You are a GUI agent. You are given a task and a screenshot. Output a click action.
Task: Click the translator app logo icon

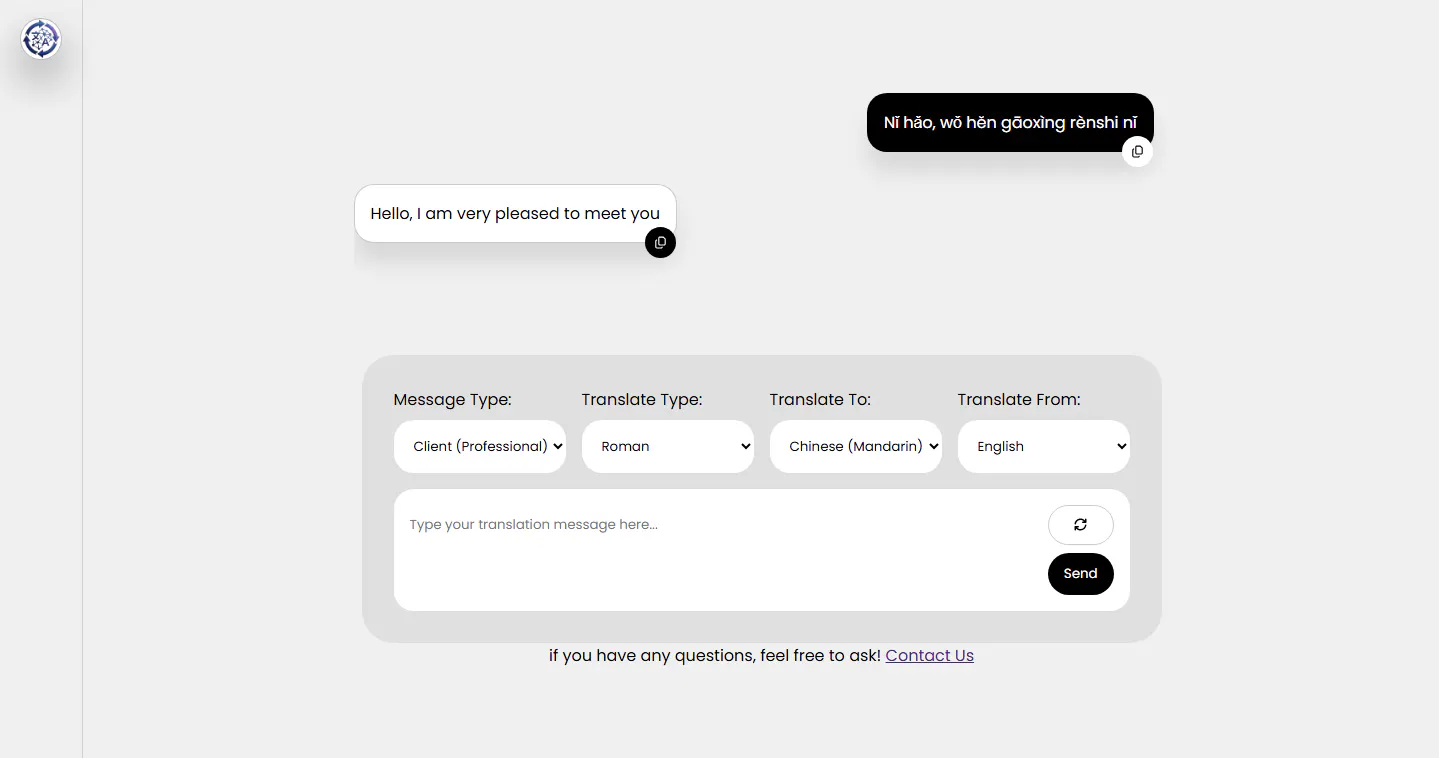(41, 39)
